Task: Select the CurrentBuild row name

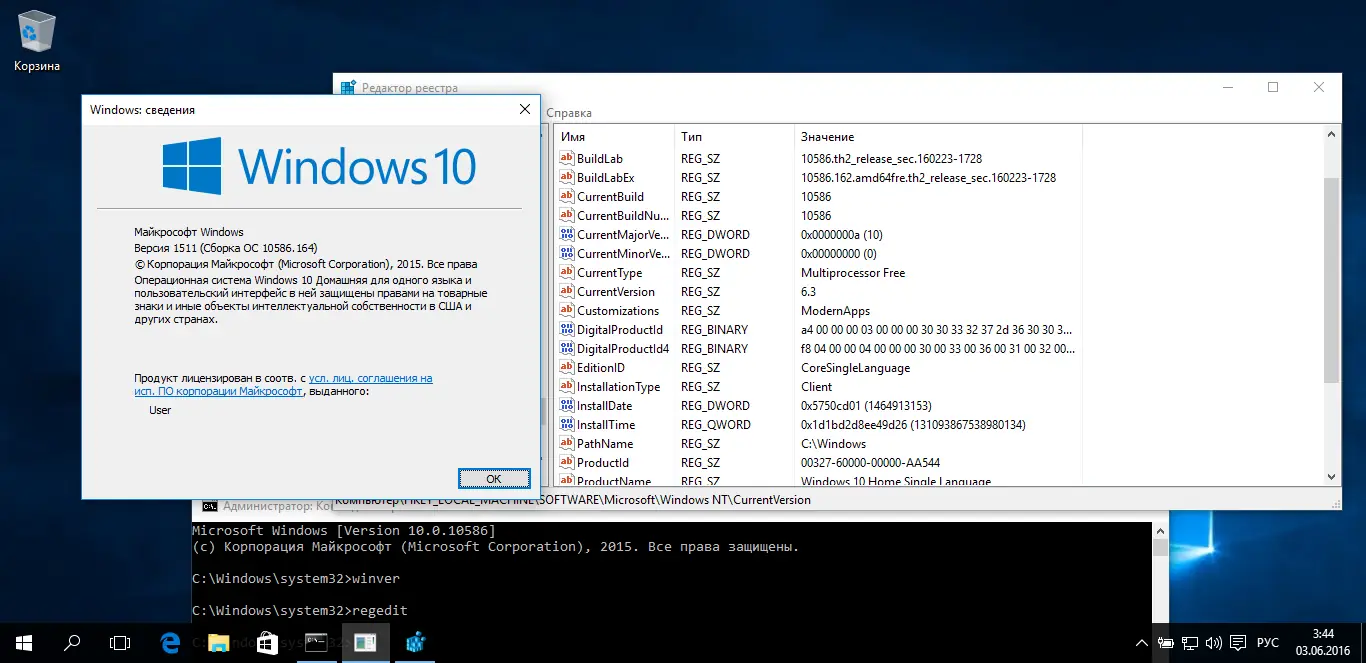Action: click(610, 197)
